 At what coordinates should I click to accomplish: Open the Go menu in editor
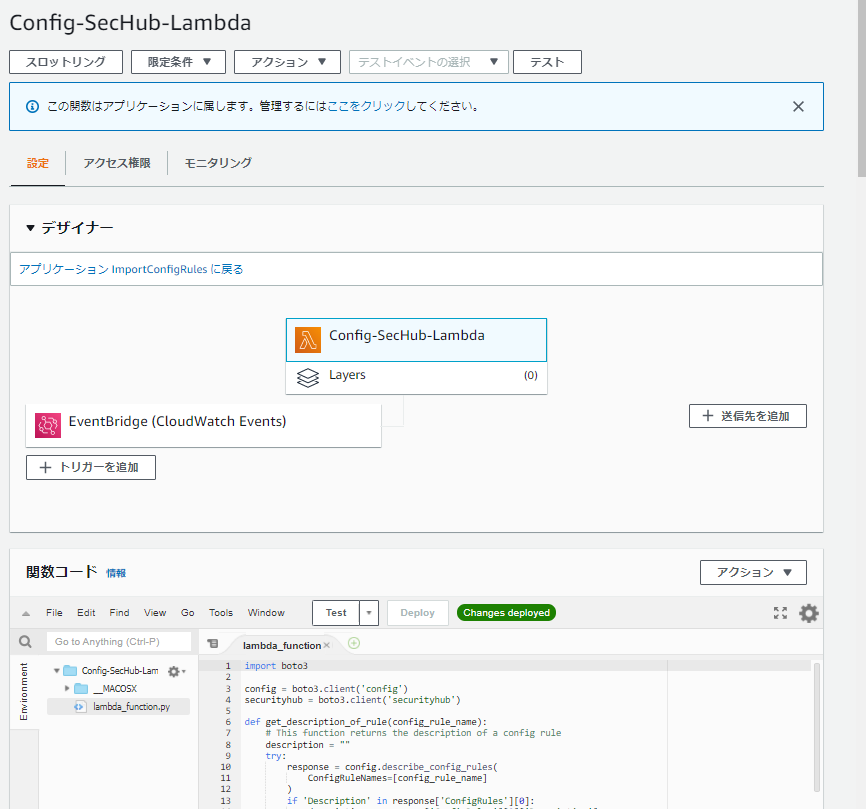click(x=187, y=613)
